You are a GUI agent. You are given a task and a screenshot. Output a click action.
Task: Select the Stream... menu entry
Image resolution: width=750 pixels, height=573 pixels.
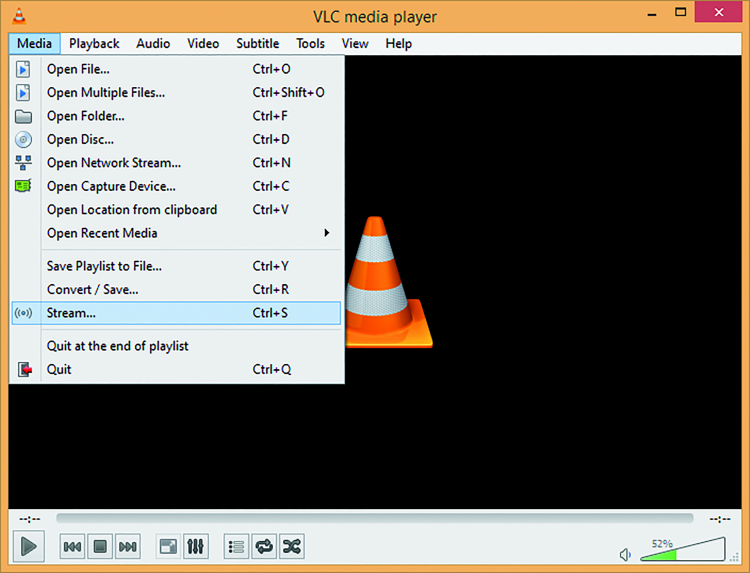click(x=176, y=313)
